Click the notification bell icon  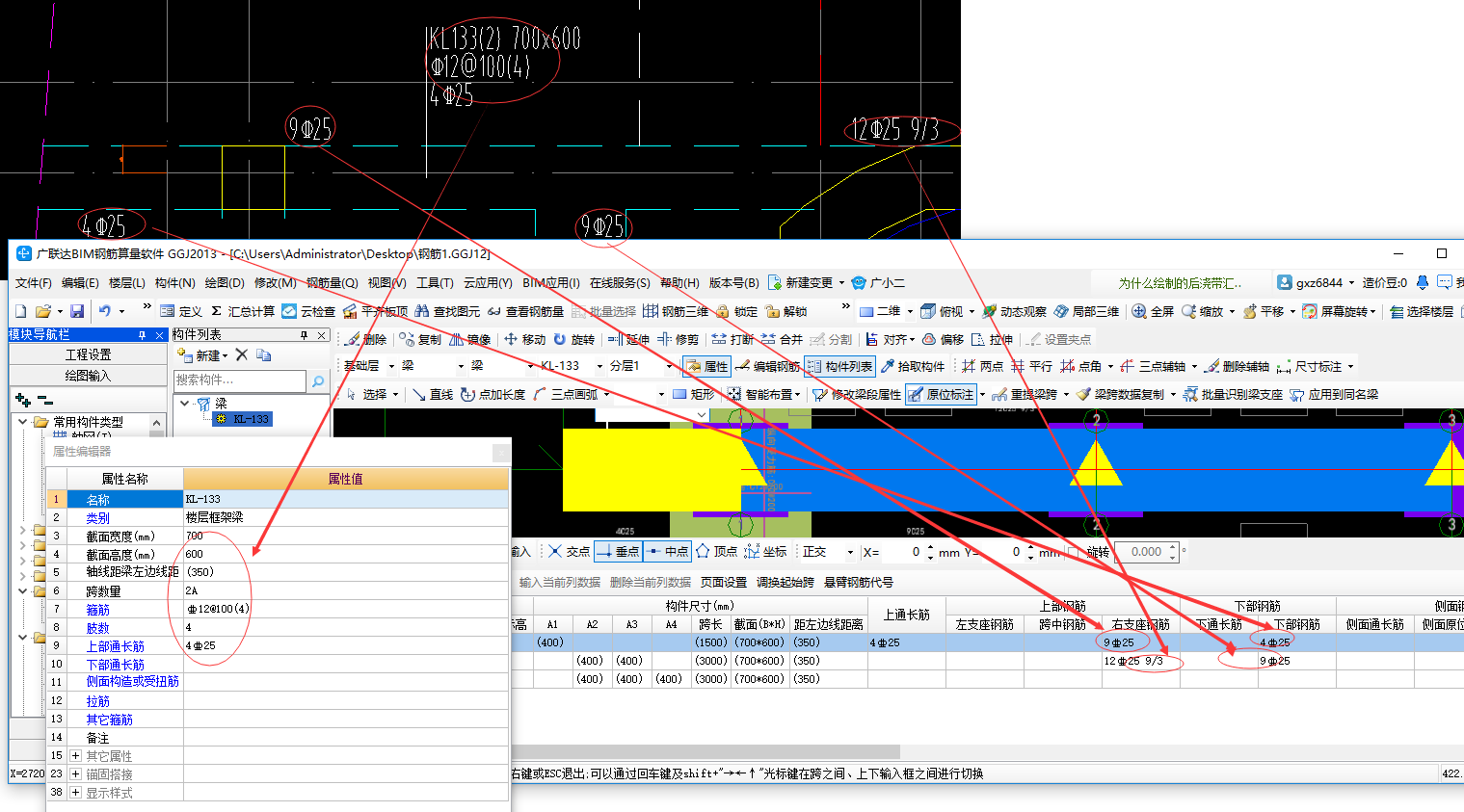click(x=1423, y=282)
